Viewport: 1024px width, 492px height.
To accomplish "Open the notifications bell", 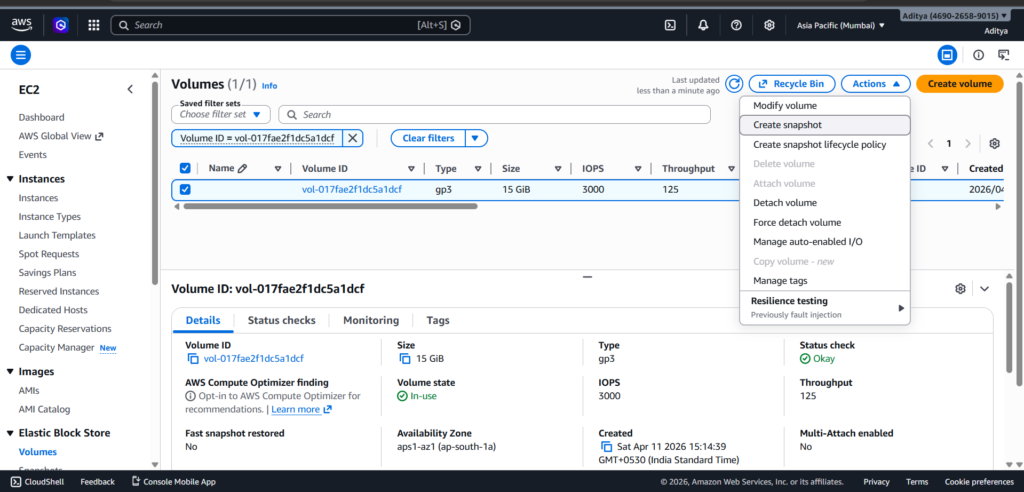I will [x=703, y=25].
